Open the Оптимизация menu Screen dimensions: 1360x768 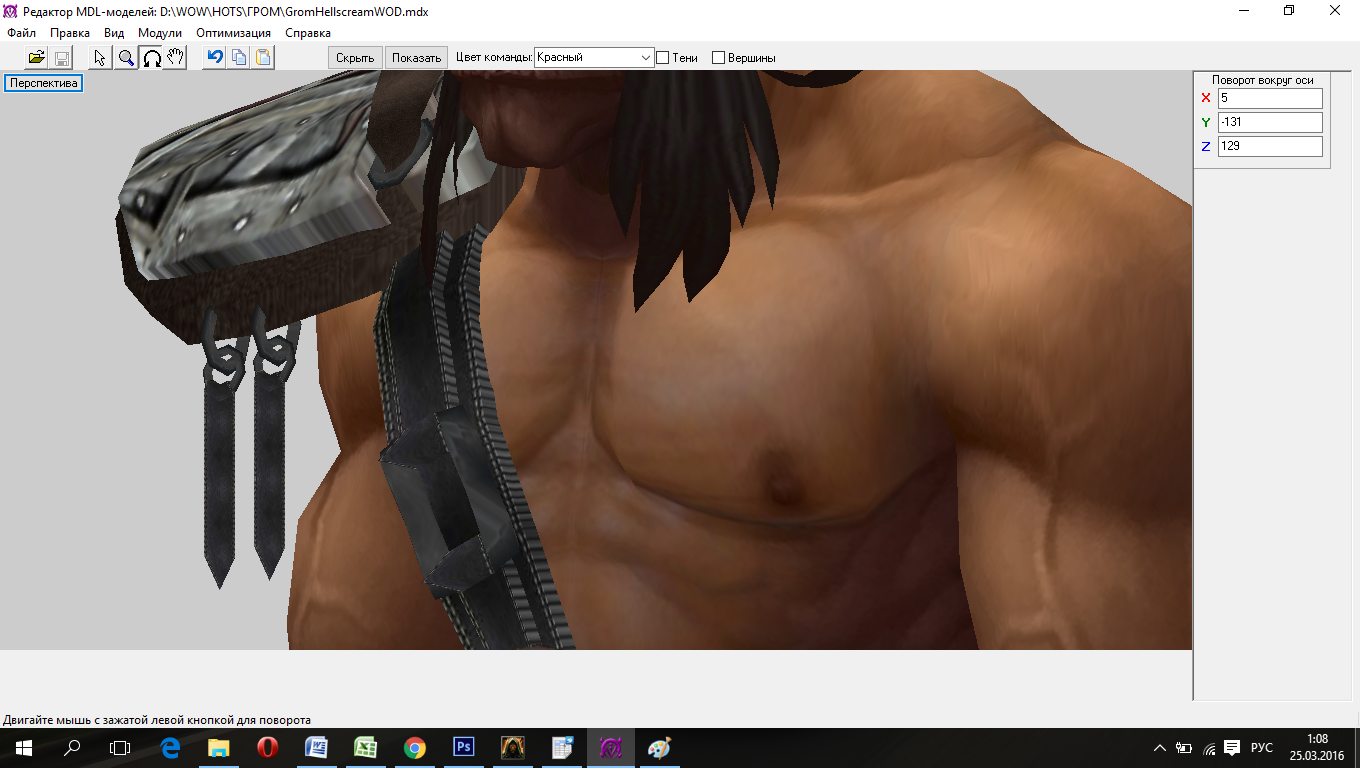click(x=234, y=33)
